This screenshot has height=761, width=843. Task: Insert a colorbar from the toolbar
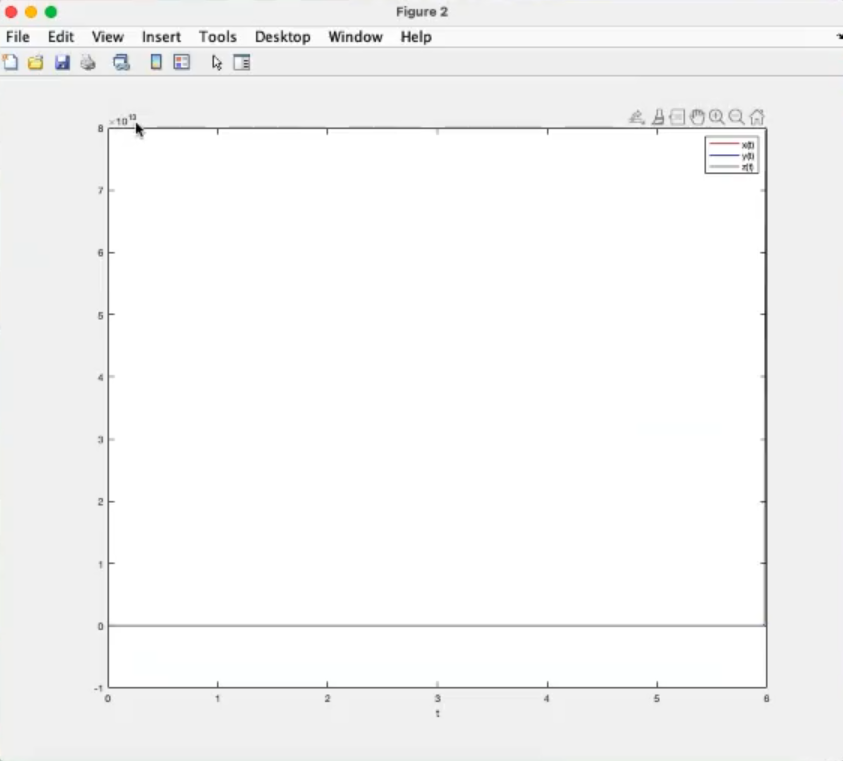point(156,62)
